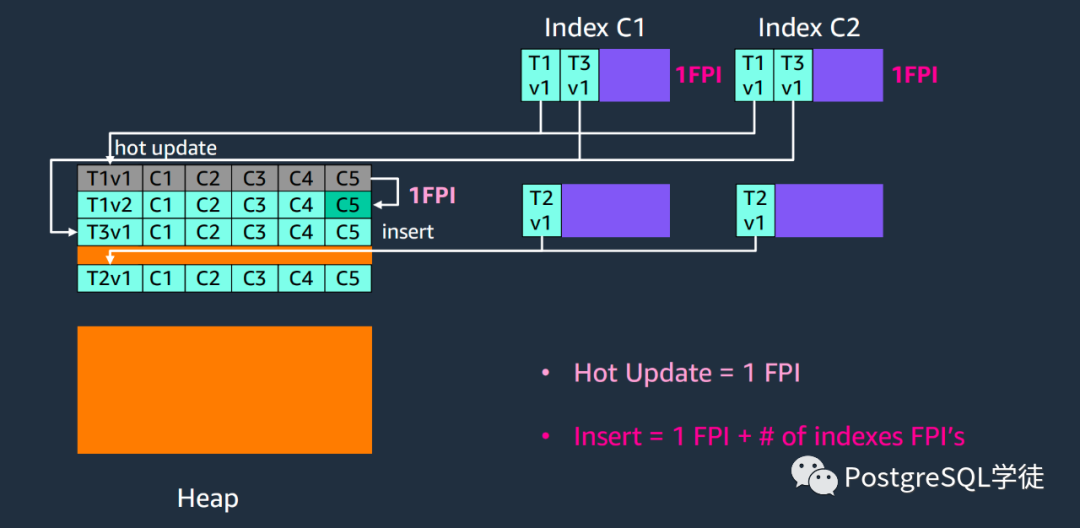Click the "Index C2" heading
Viewport: 1080px width, 528px height.
(809, 28)
